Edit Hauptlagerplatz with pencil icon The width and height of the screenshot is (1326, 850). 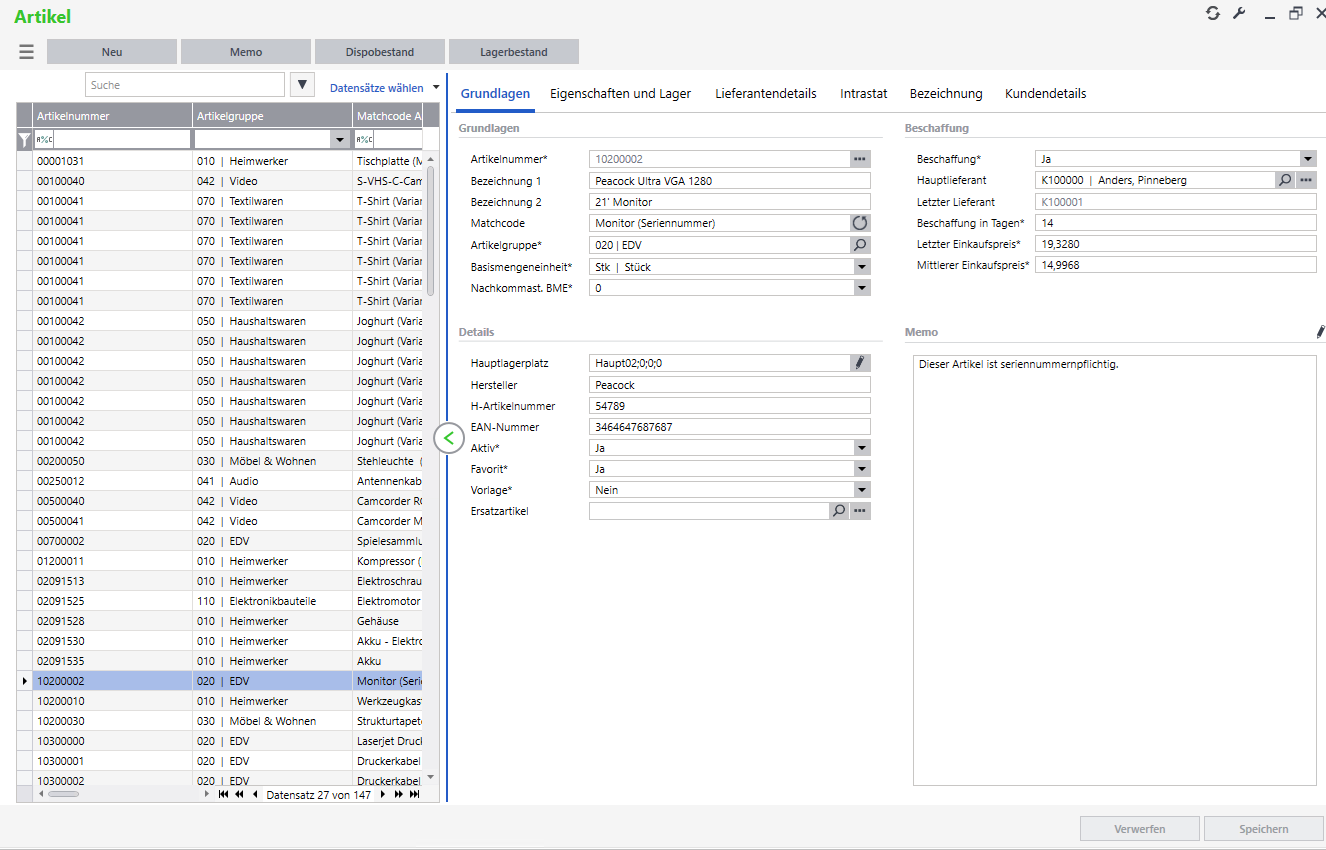(860, 363)
